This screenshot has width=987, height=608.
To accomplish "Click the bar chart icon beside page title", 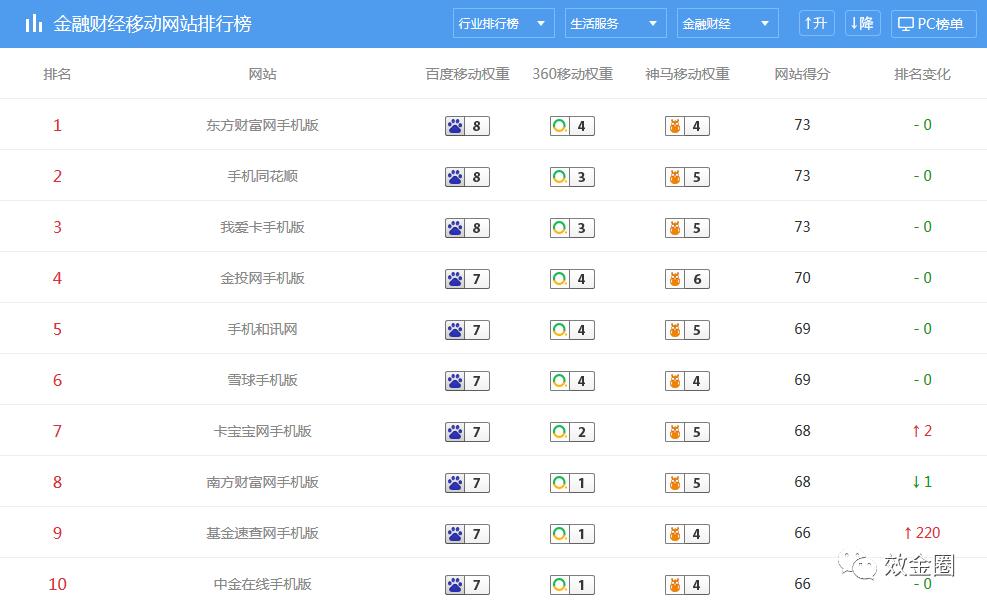I will tap(33, 24).
